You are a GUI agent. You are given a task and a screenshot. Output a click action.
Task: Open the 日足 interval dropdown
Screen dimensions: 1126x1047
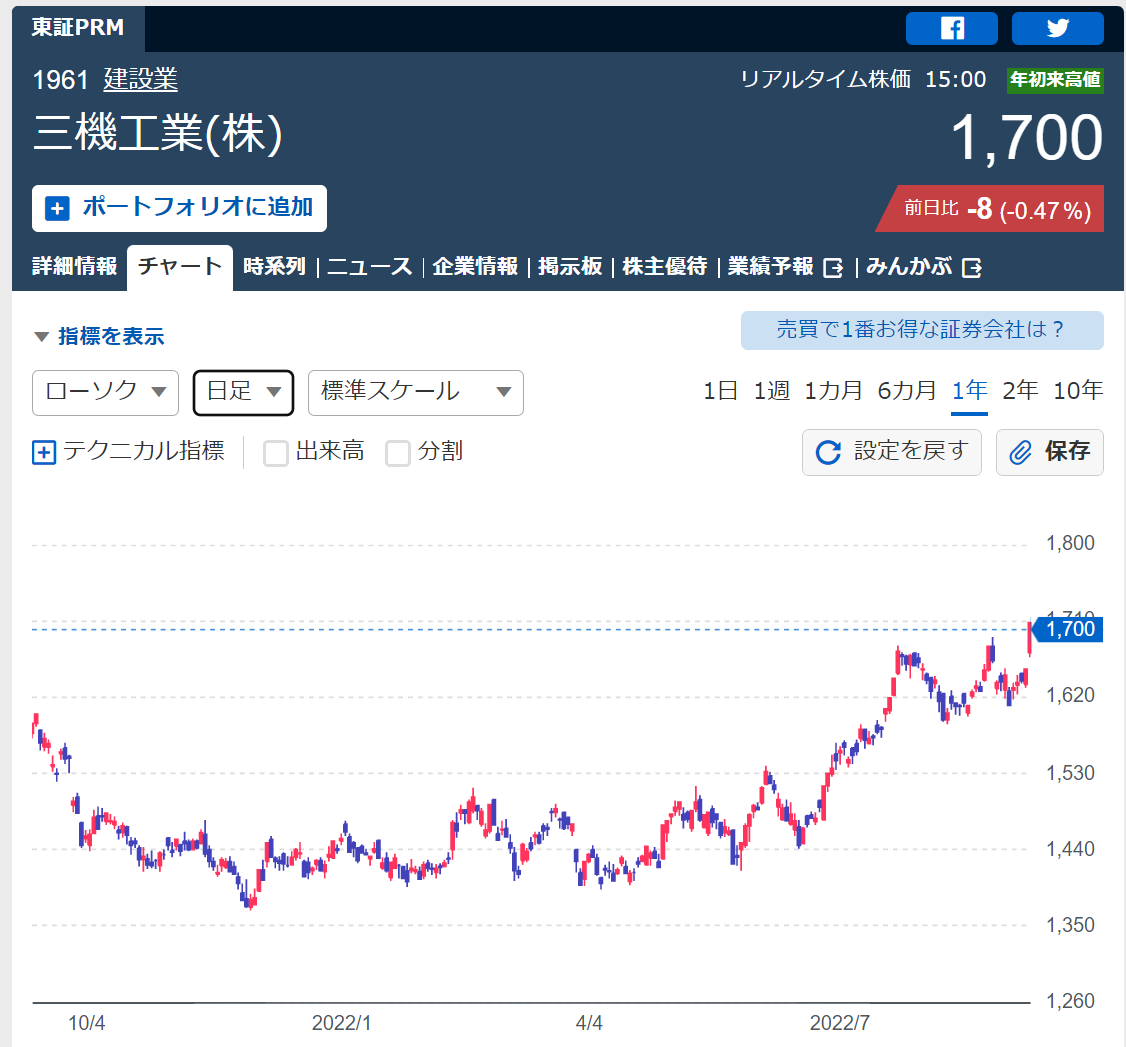click(243, 393)
